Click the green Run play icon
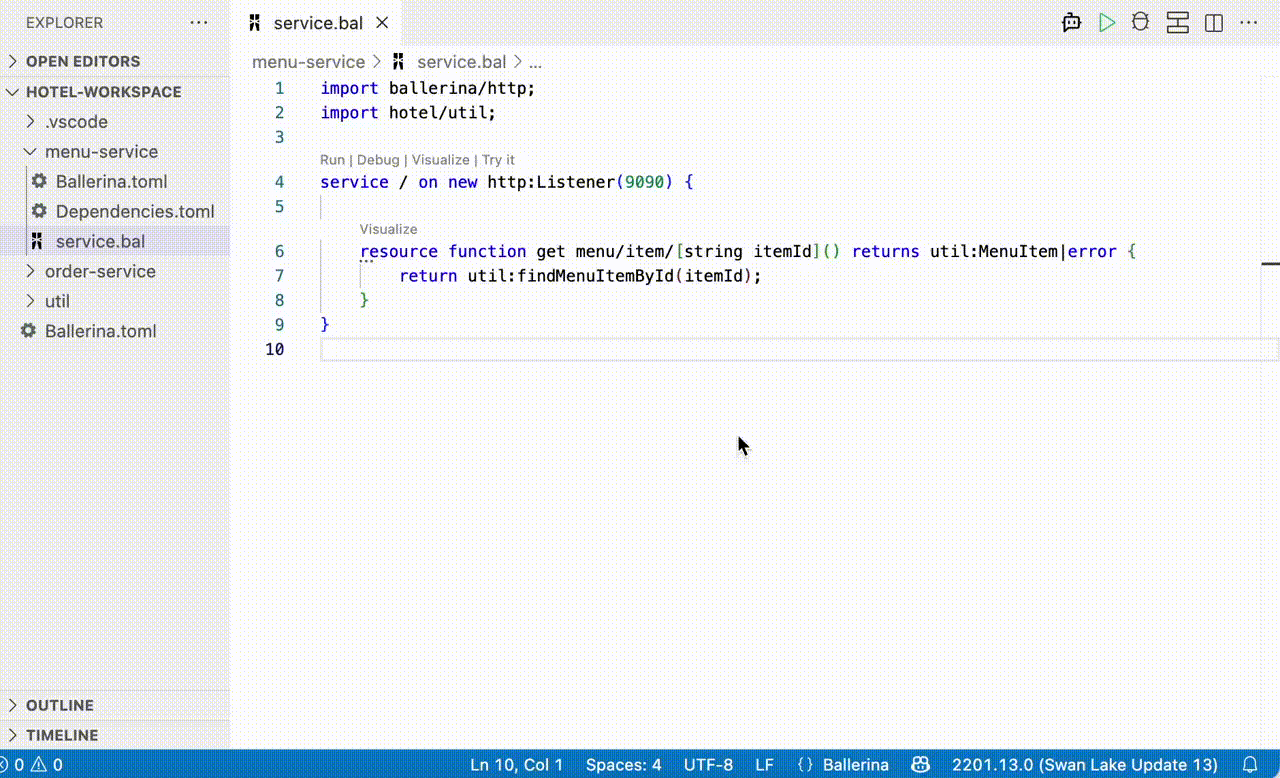 click(x=1107, y=23)
